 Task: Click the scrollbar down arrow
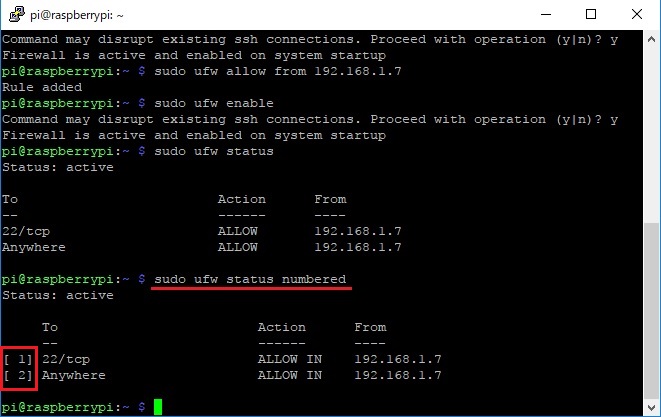[651, 407]
